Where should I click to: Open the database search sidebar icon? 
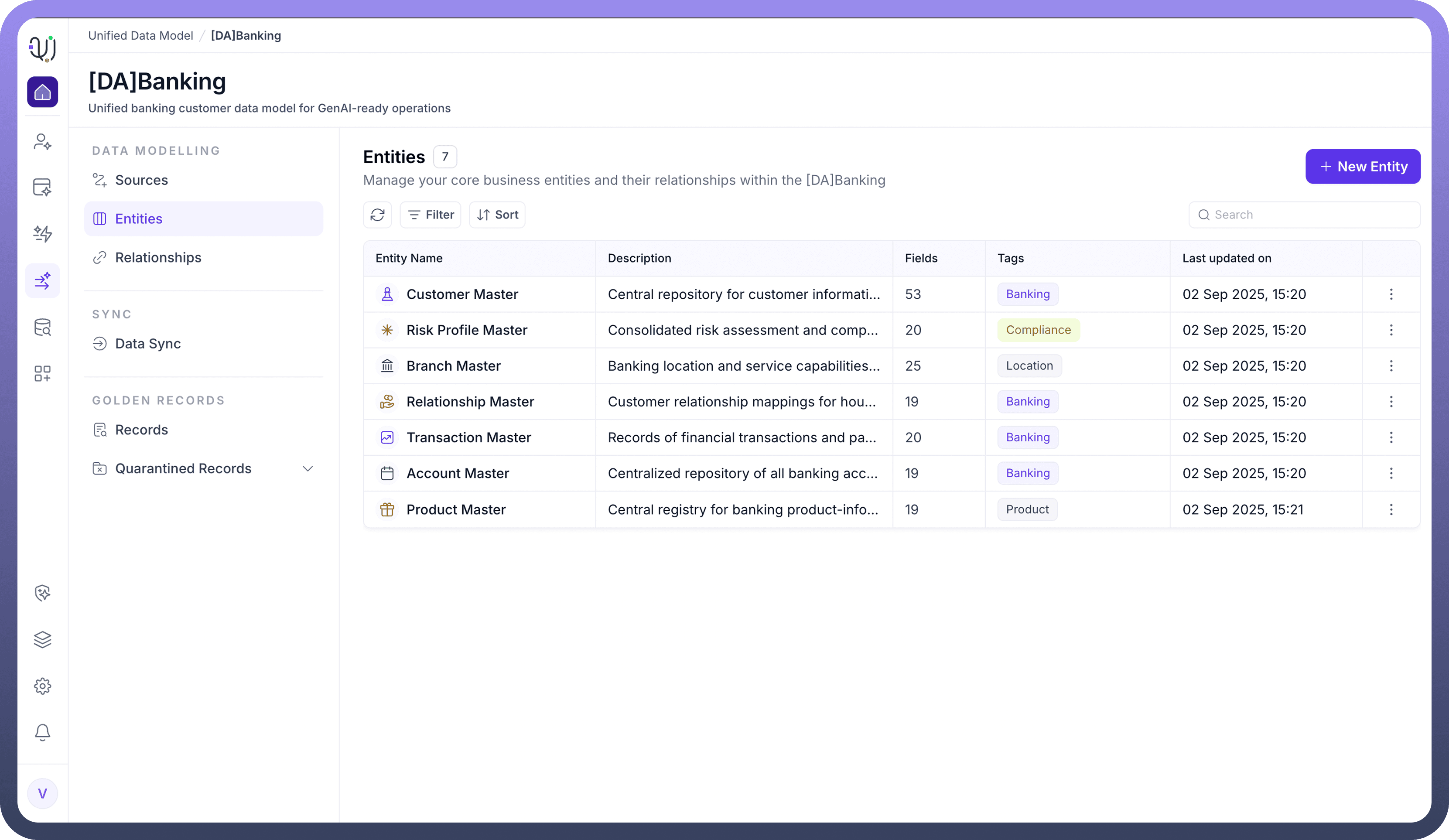click(43, 327)
